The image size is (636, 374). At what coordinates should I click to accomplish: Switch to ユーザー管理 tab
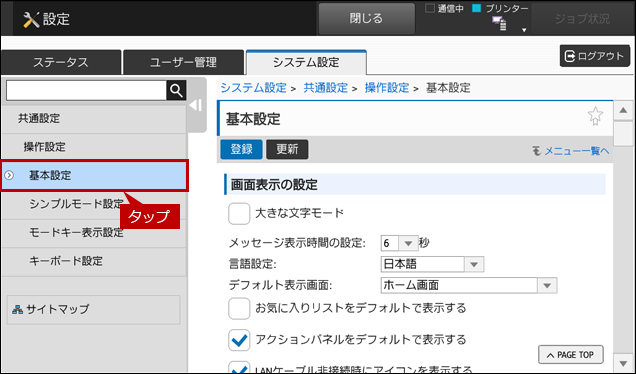pos(183,62)
